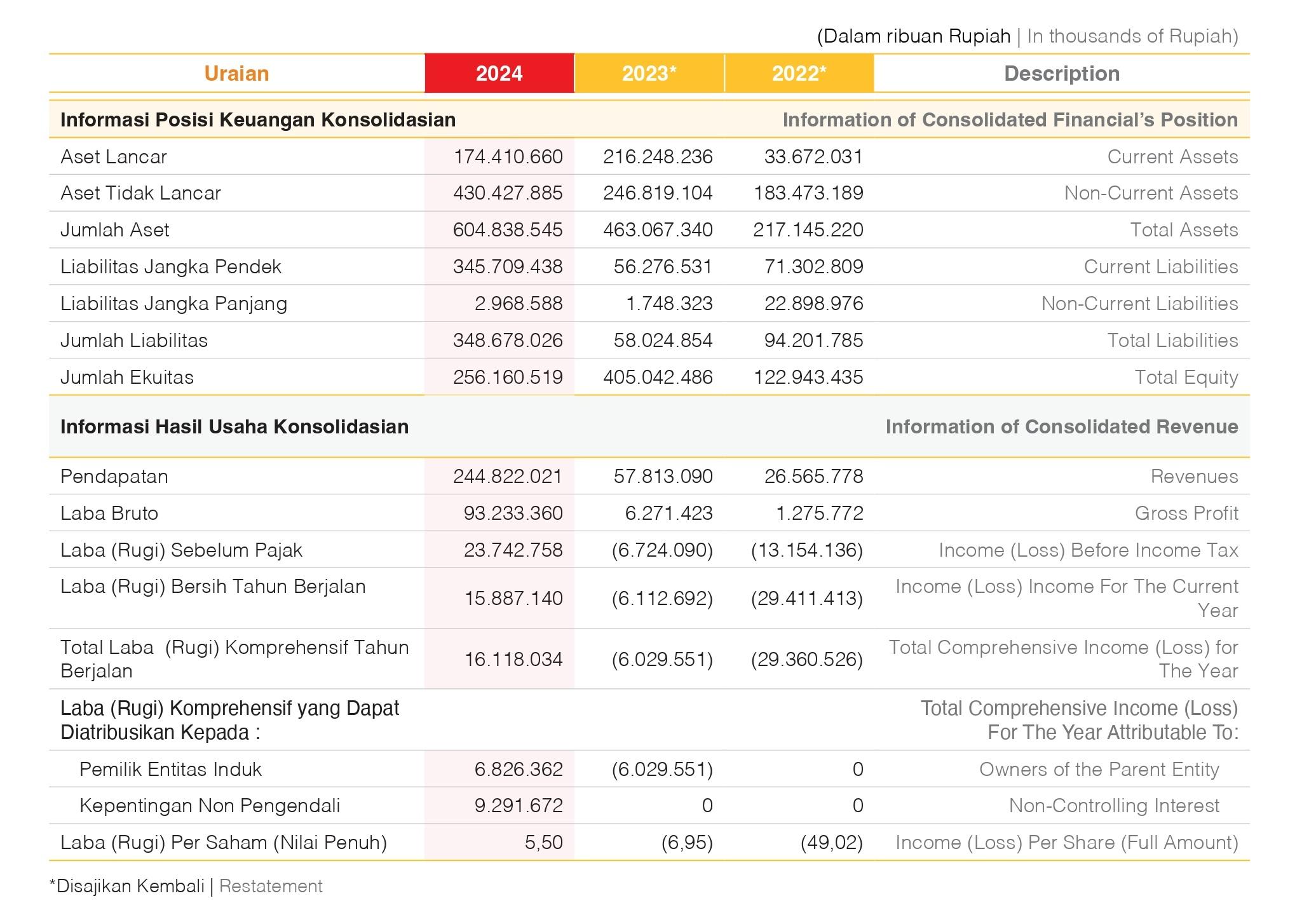Click the value (13.154.136)

(x=807, y=550)
